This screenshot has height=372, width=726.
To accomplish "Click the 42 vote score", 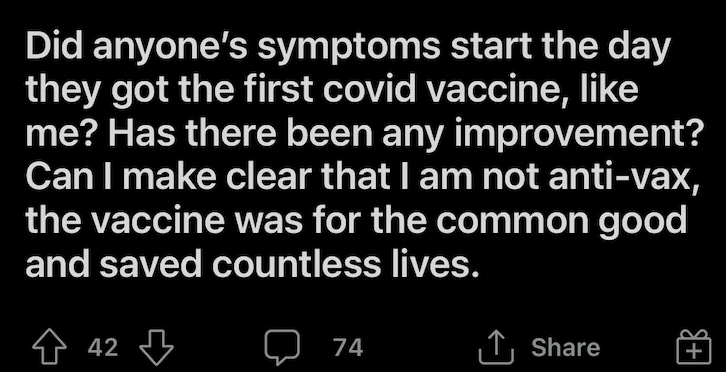I will 103,347.
